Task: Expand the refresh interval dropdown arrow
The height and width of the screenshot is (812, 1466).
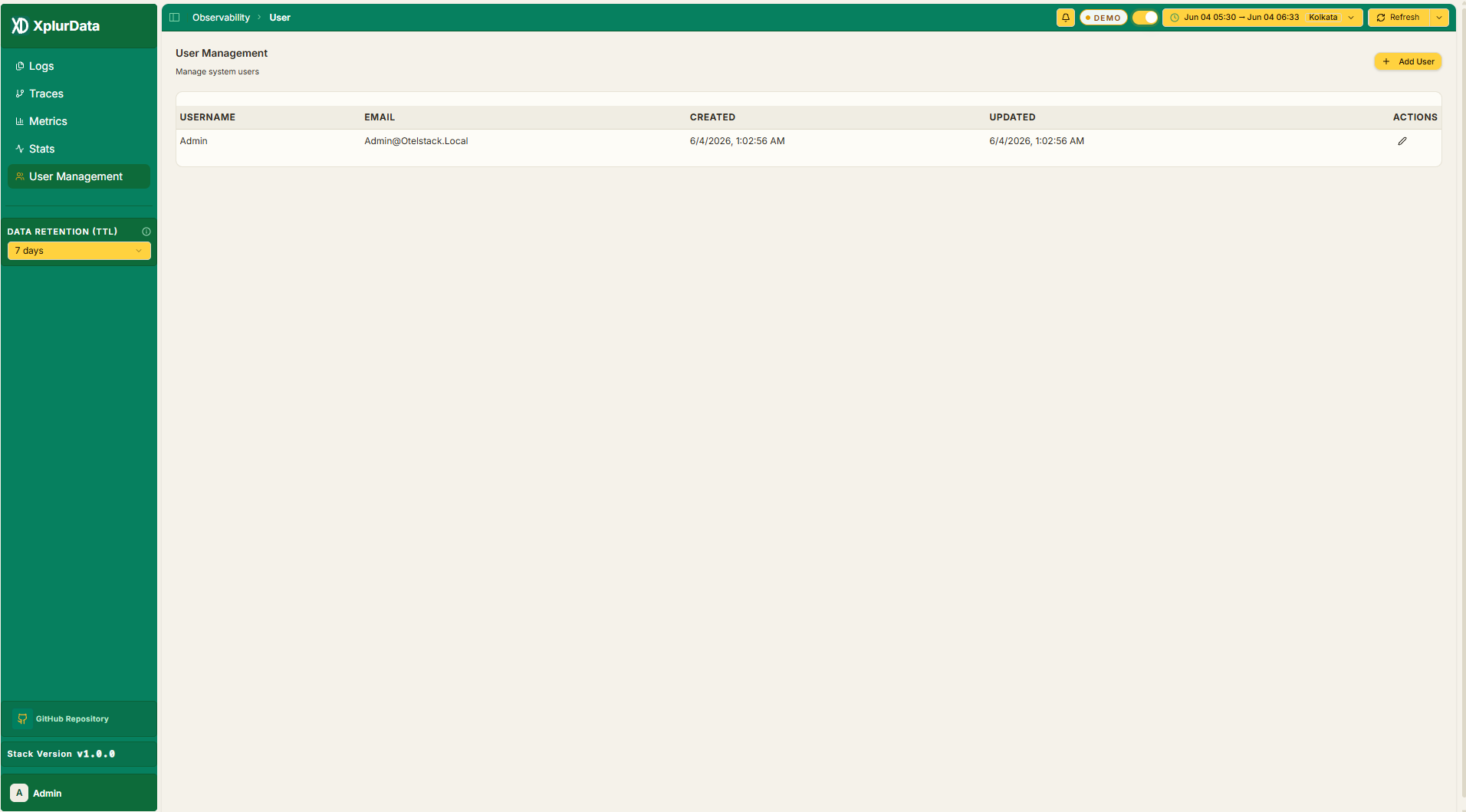Action: tap(1439, 18)
